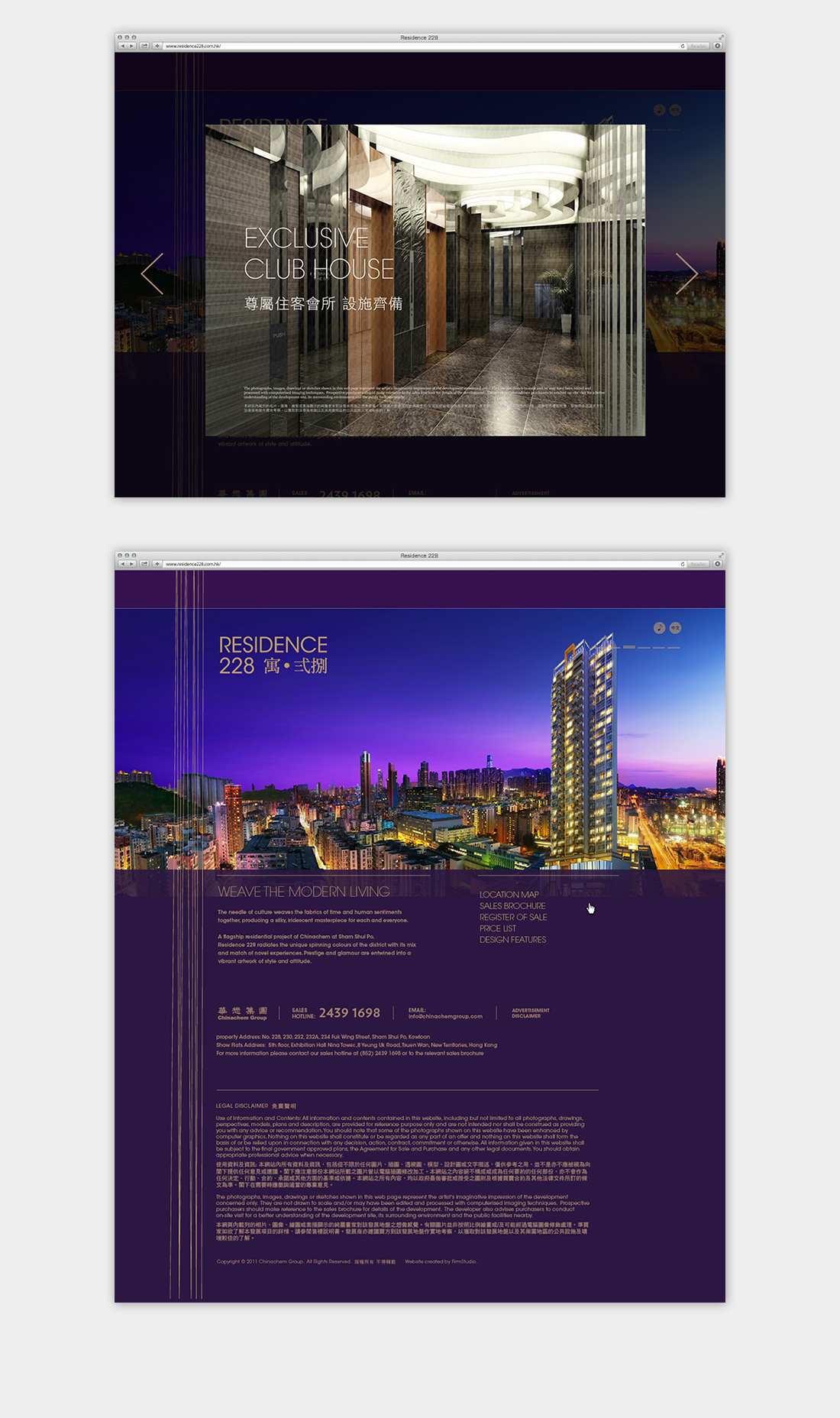This screenshot has height=1418, width=840.
Task: Show previous slide with the left arrow
Action: point(152,274)
